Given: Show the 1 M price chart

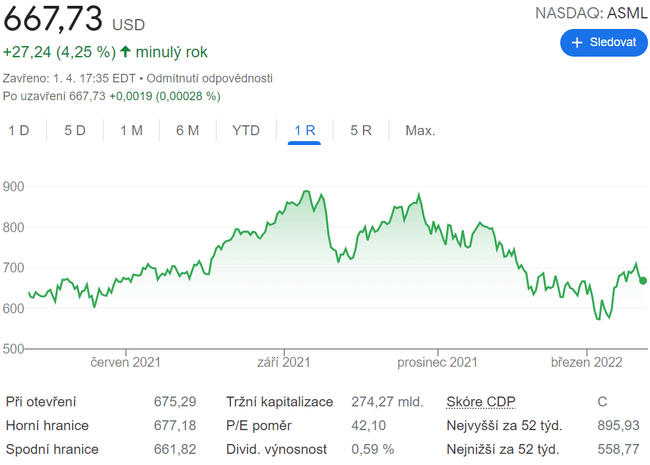Looking at the screenshot, I should click(131, 130).
